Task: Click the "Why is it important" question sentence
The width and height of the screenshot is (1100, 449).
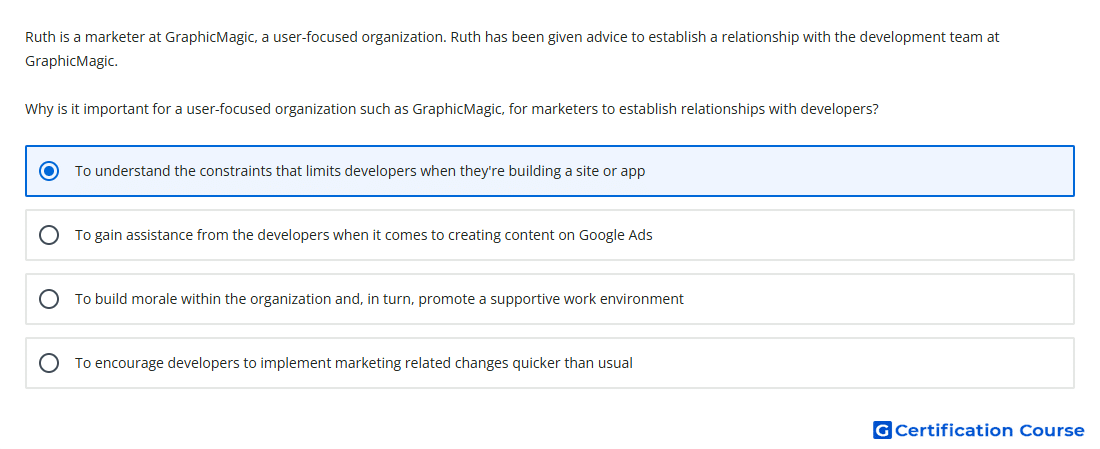Action: point(452,109)
